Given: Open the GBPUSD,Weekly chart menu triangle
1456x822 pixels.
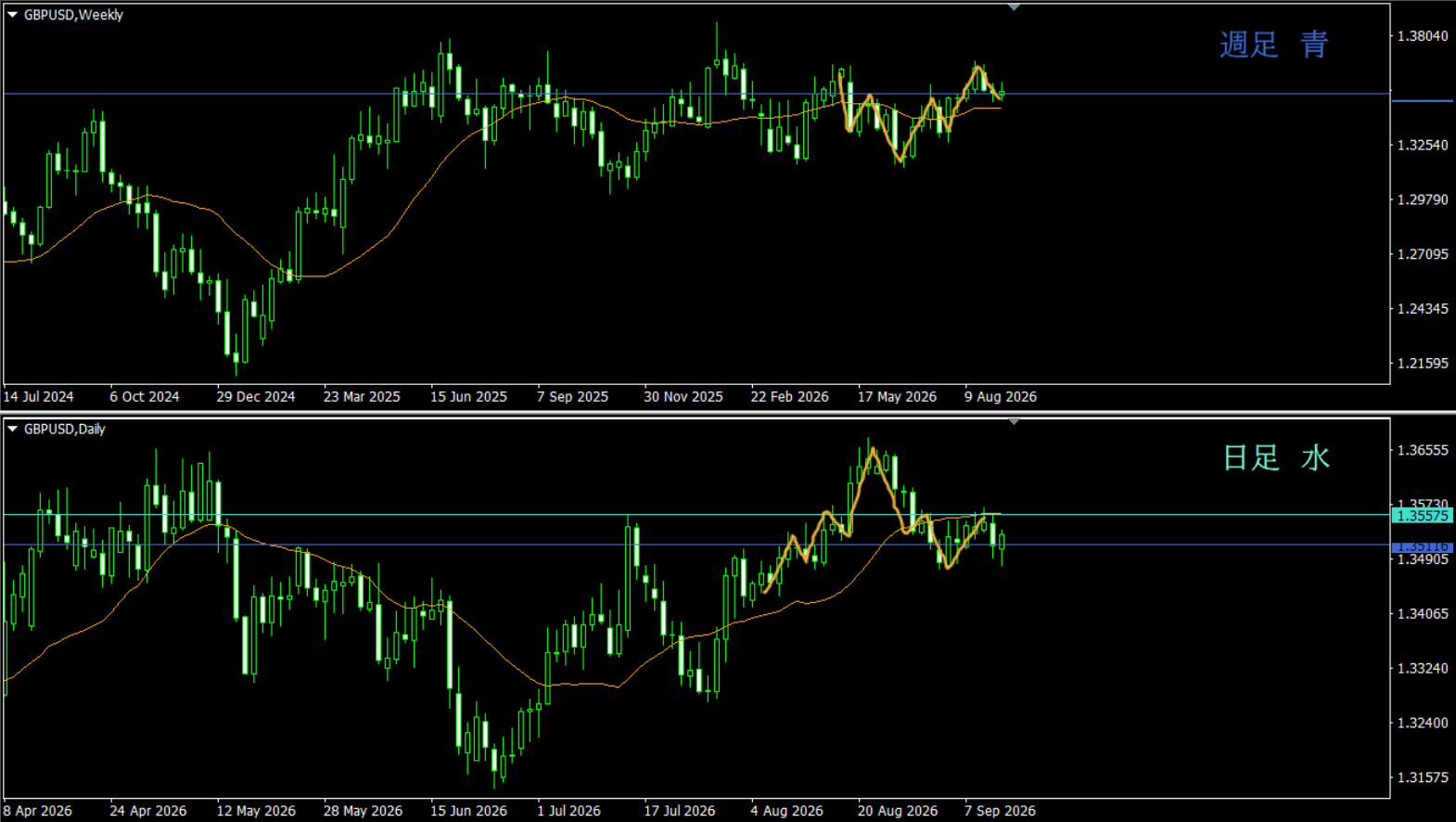Looking at the screenshot, I should 13,15.
